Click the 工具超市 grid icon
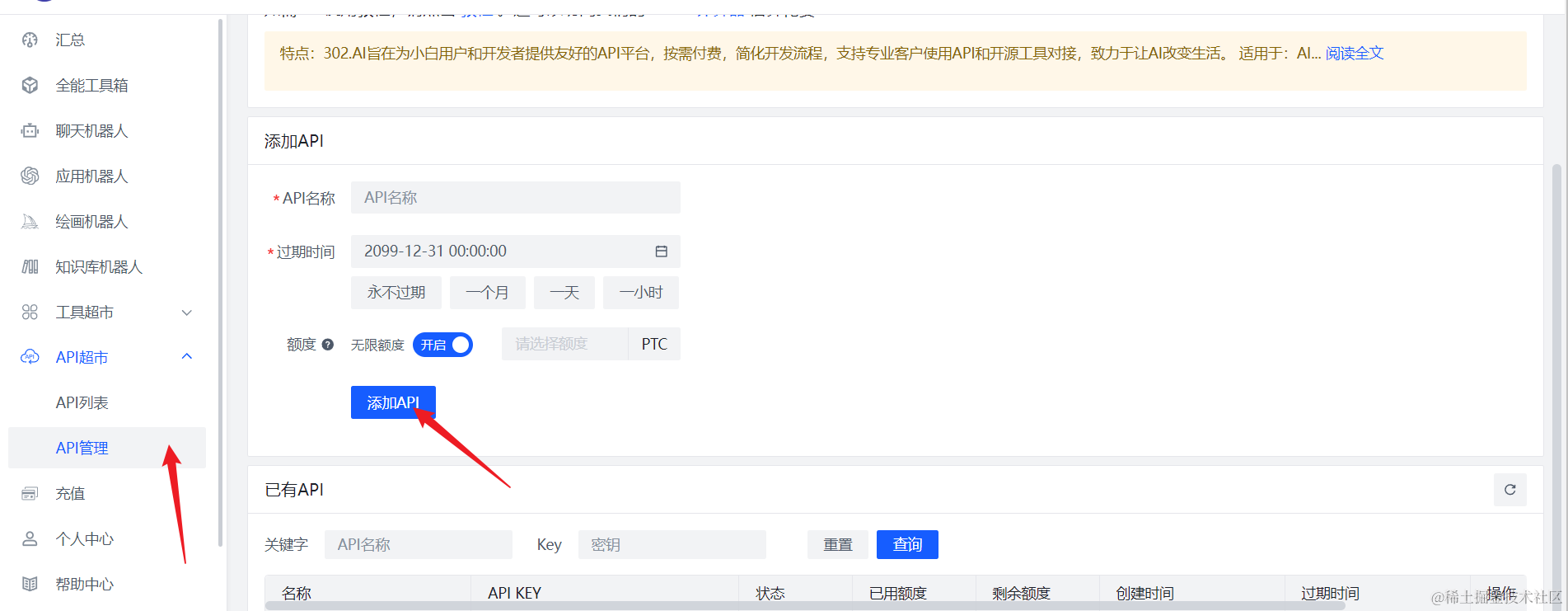1568x611 pixels. pyautogui.click(x=30, y=312)
